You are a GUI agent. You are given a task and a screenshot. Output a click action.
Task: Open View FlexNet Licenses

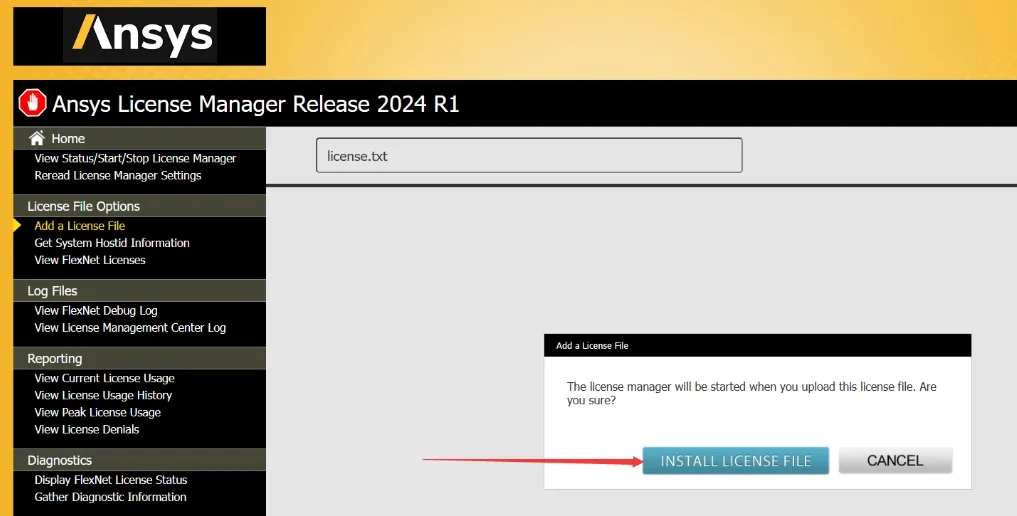click(90, 260)
